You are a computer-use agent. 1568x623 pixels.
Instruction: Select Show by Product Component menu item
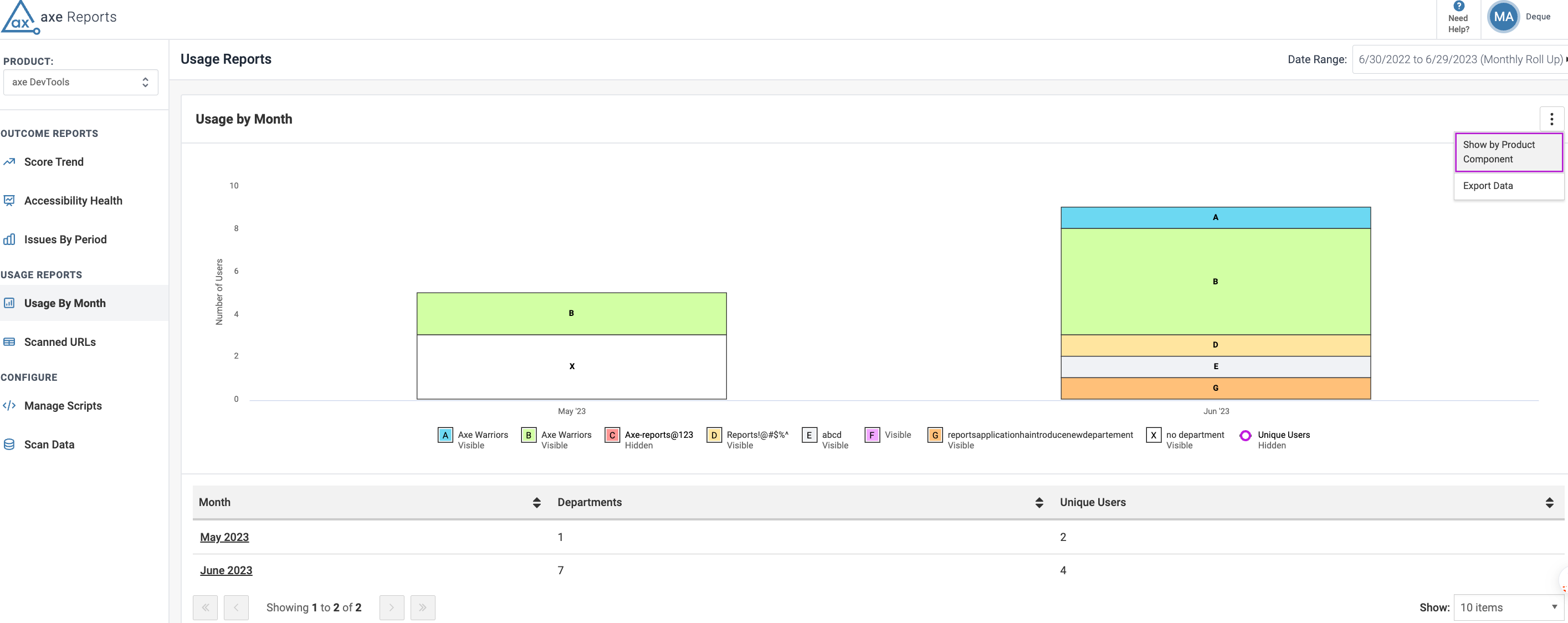click(1508, 152)
